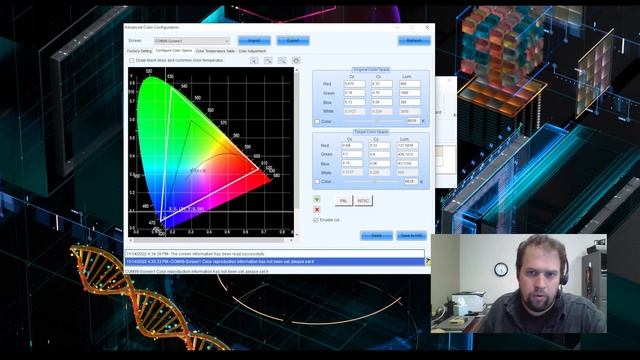Open Color Temperature Table tab
Screen dimensions: 640x360
[216, 51]
